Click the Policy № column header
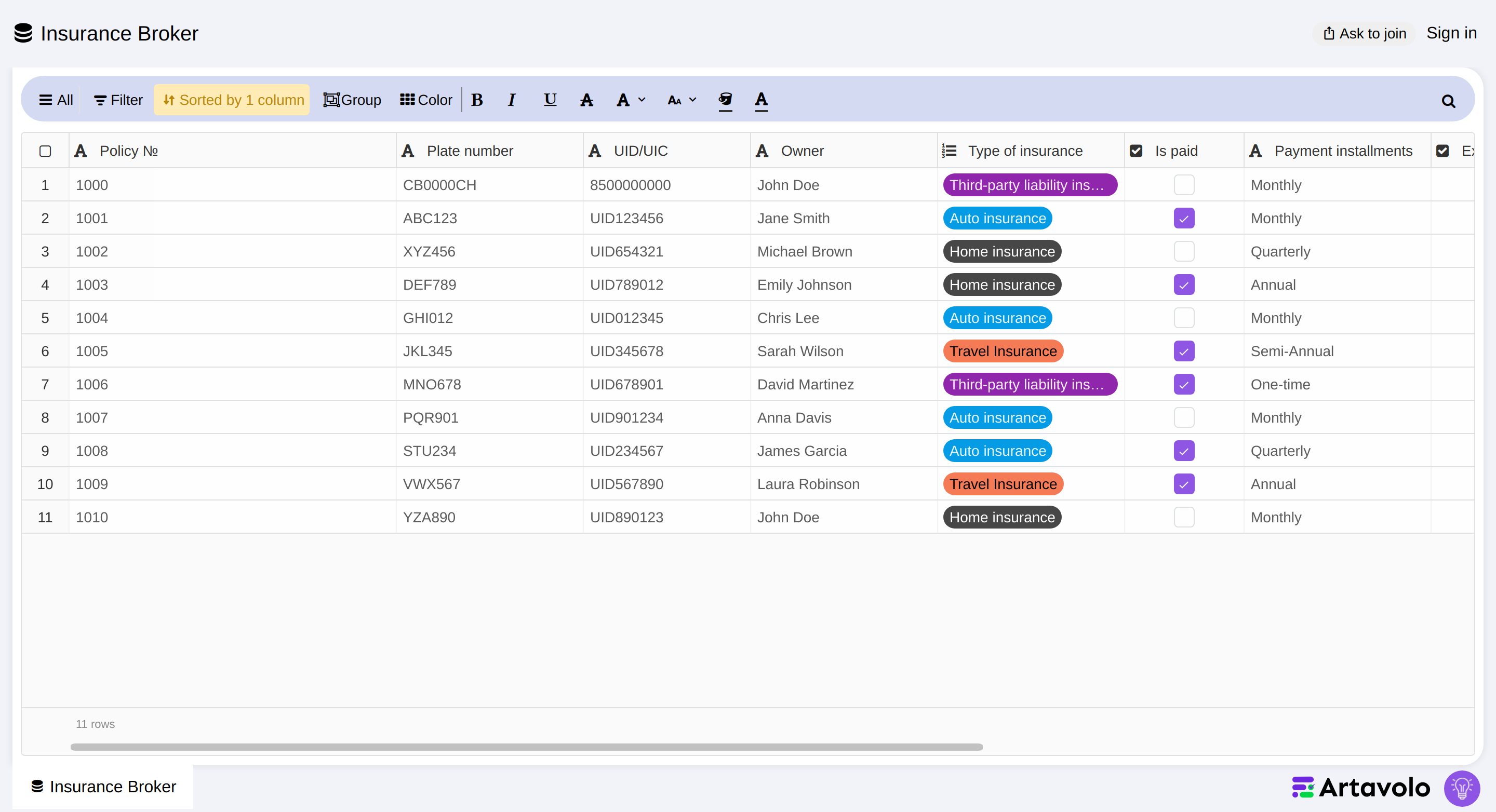This screenshot has height=812, width=1496. tap(232, 151)
